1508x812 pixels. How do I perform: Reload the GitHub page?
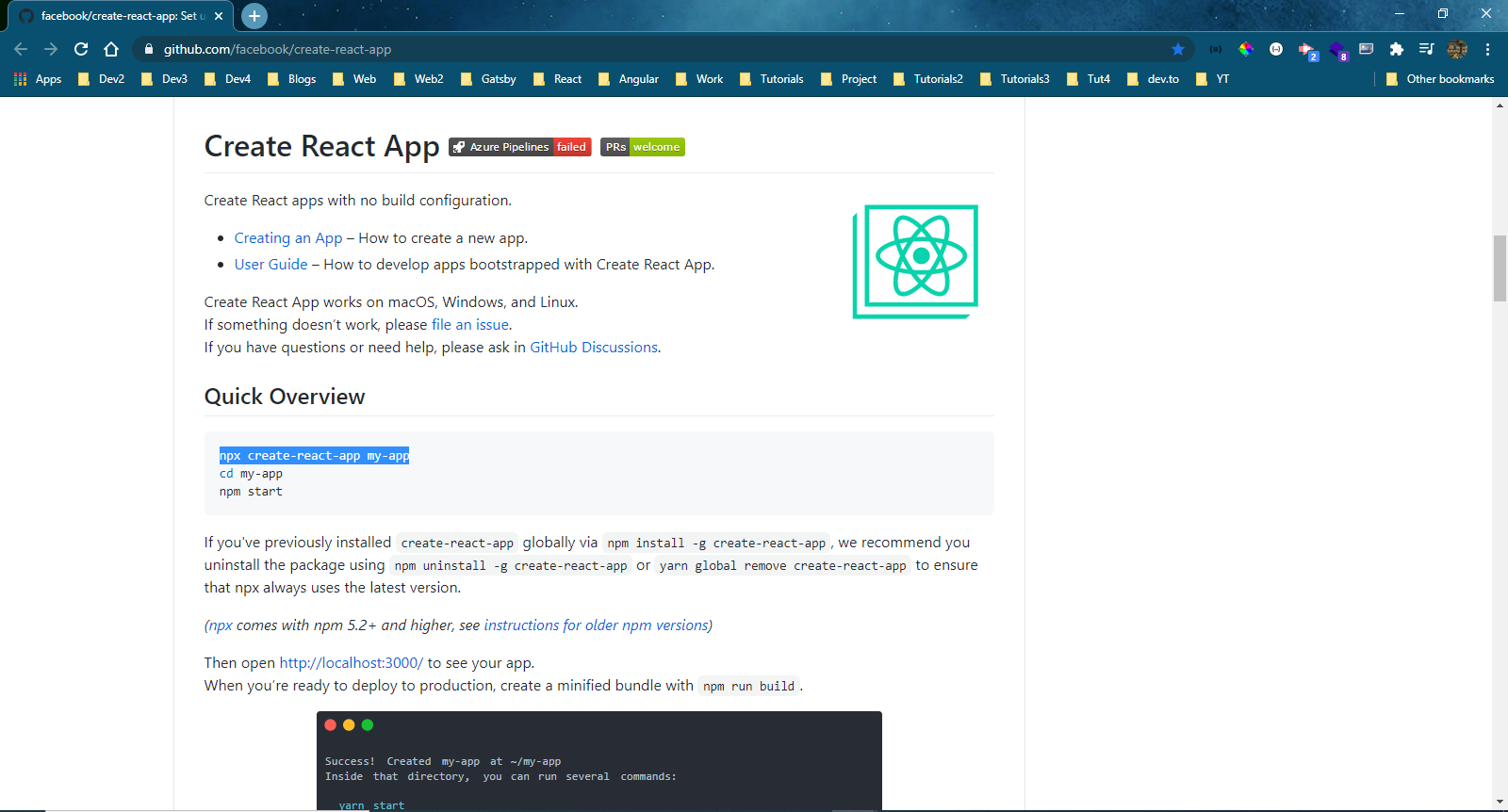(x=81, y=49)
